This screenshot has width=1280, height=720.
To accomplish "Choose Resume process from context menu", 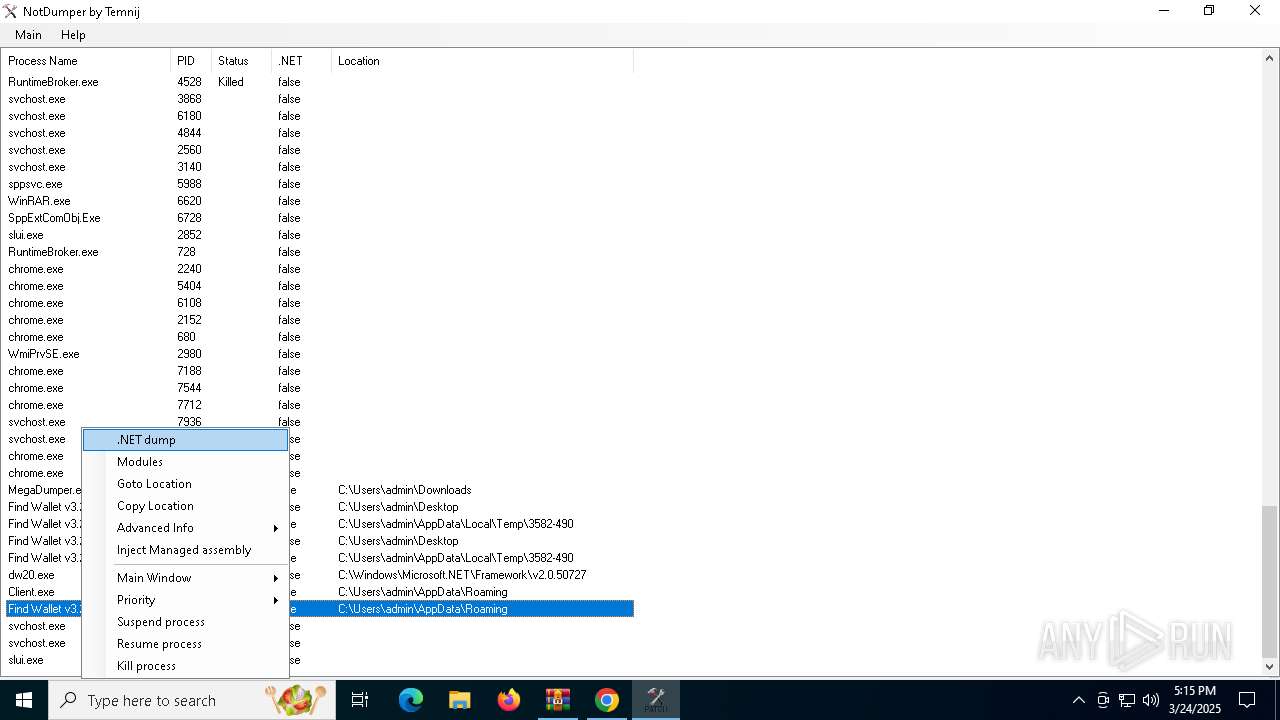I will (x=186, y=644).
